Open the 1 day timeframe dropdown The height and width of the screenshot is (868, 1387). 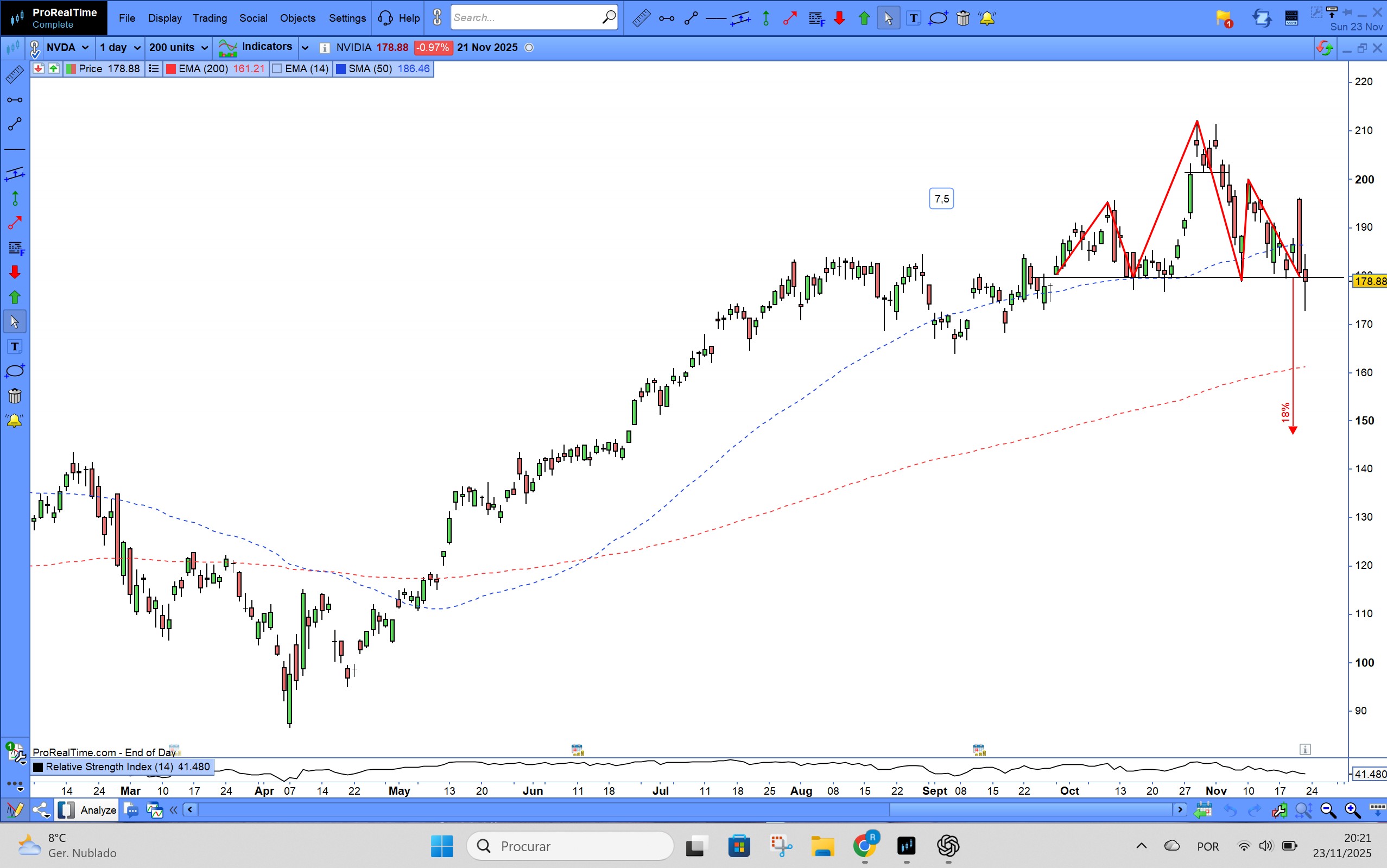137,48
